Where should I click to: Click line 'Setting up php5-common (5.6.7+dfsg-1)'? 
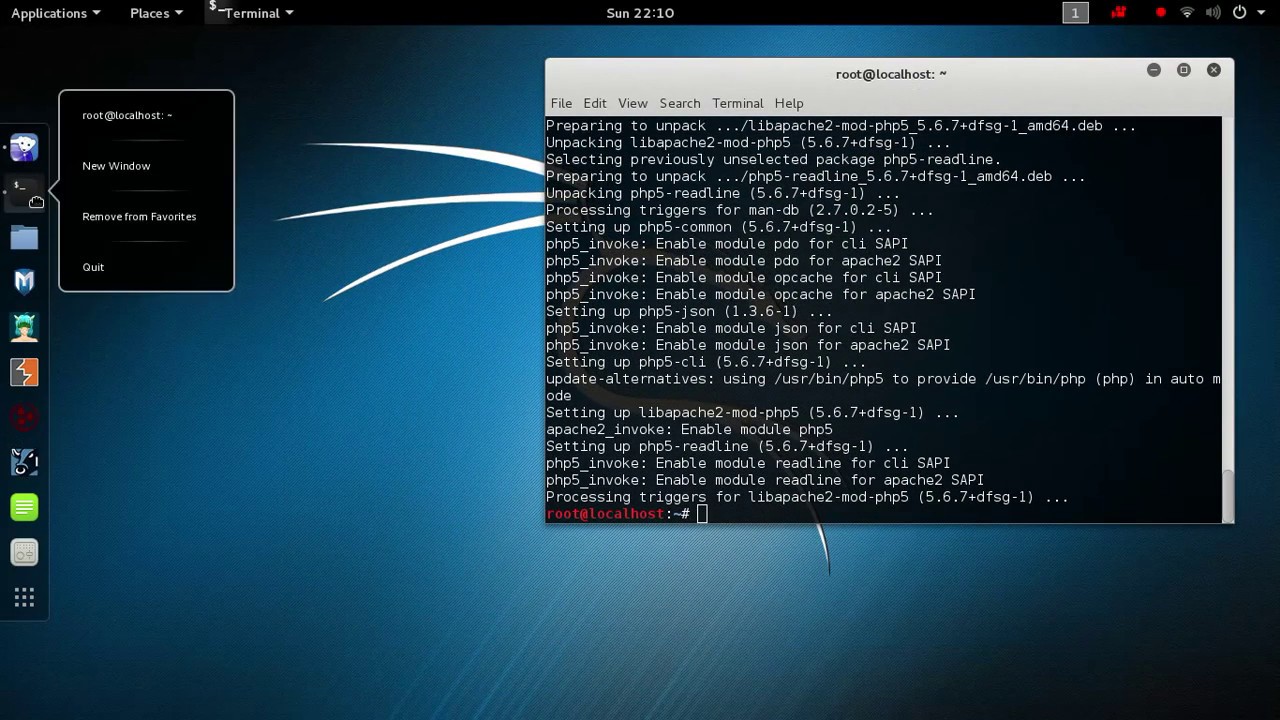[x=718, y=227]
